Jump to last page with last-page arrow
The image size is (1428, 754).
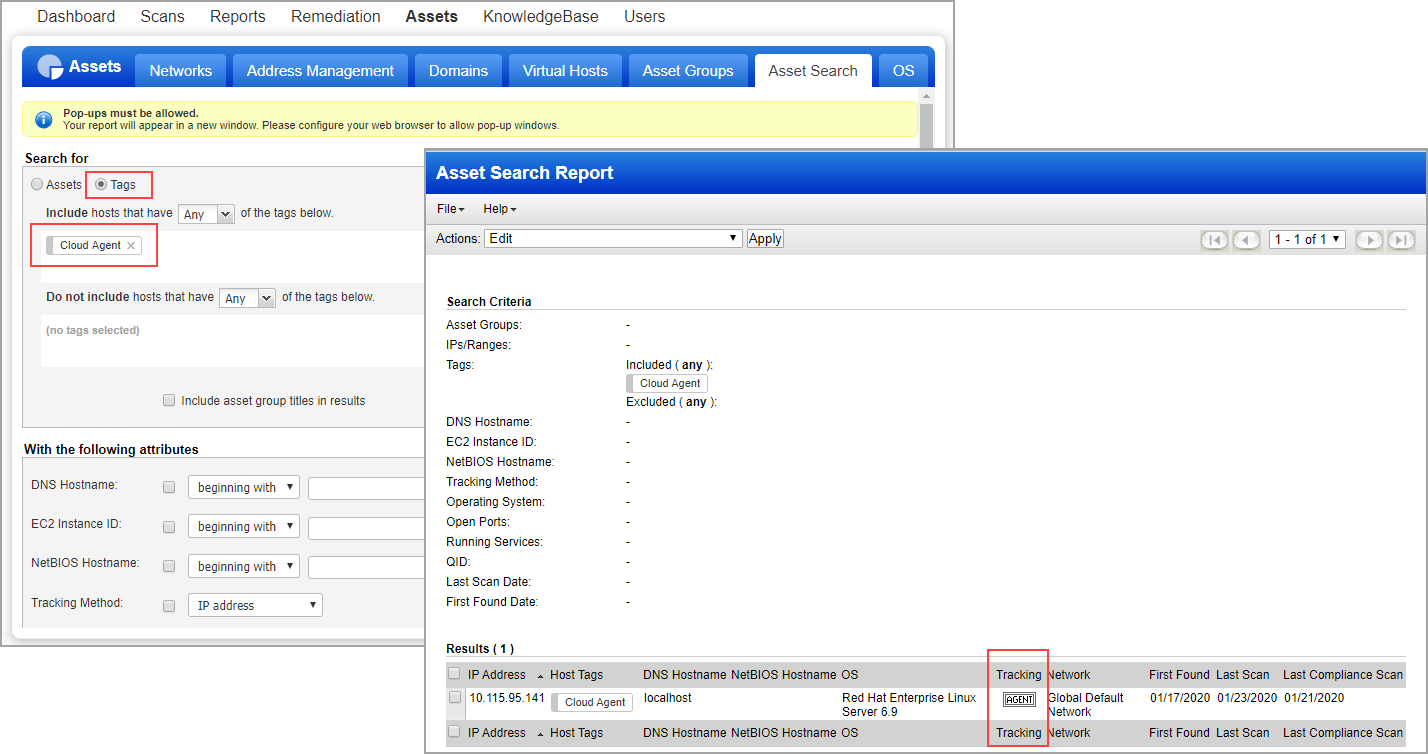(x=1400, y=240)
